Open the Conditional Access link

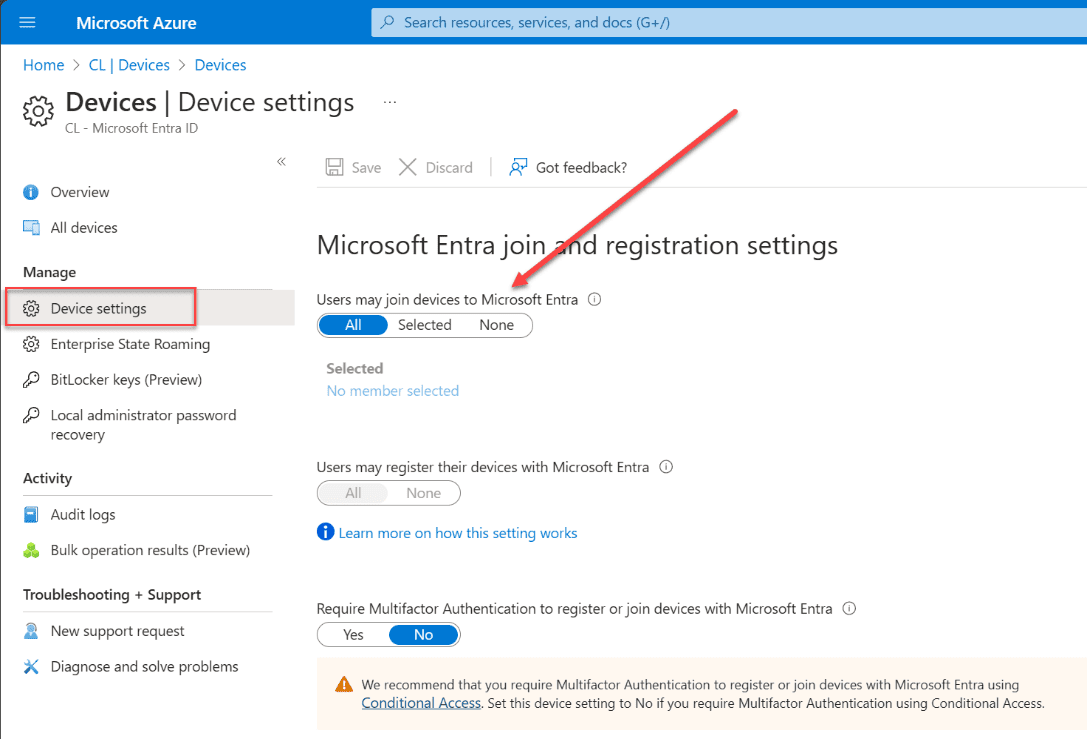[x=421, y=703]
